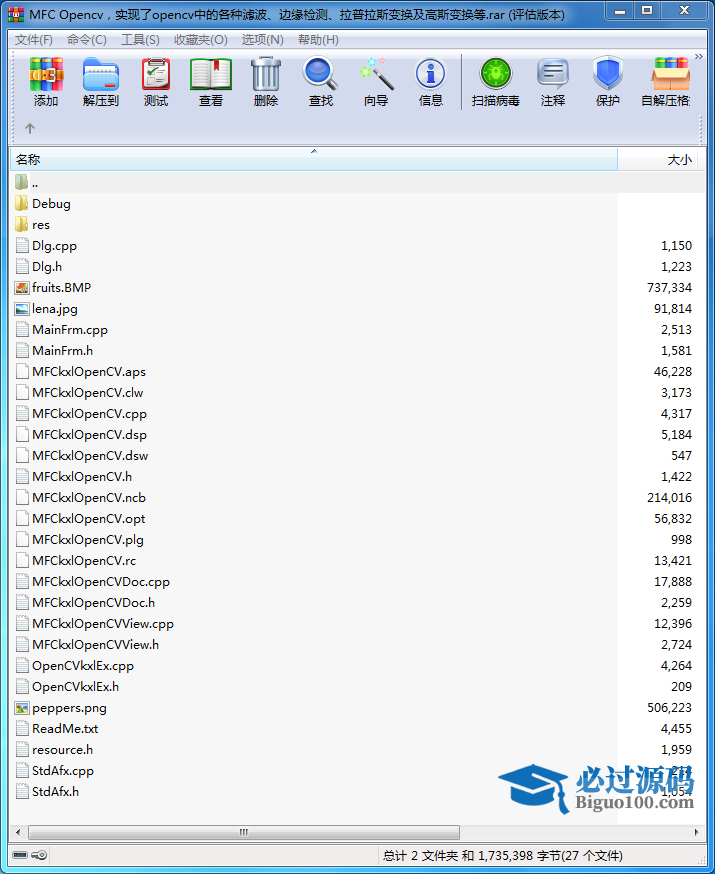
Task: Select the MFCkxlOpenCV.dsp file
Action: pyautogui.click(x=89, y=435)
